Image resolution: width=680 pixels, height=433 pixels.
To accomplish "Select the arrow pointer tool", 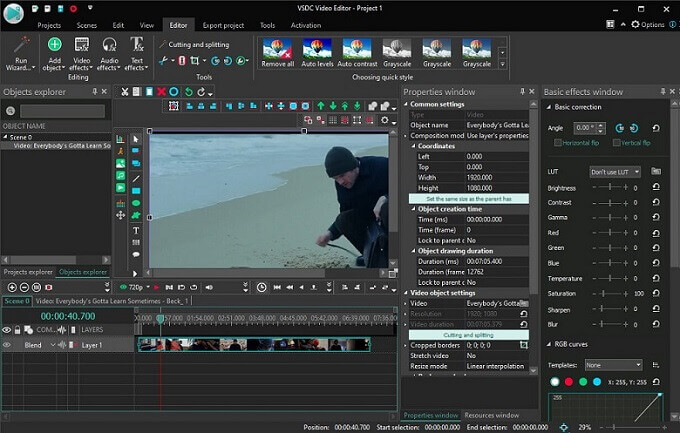I will tap(136, 139).
